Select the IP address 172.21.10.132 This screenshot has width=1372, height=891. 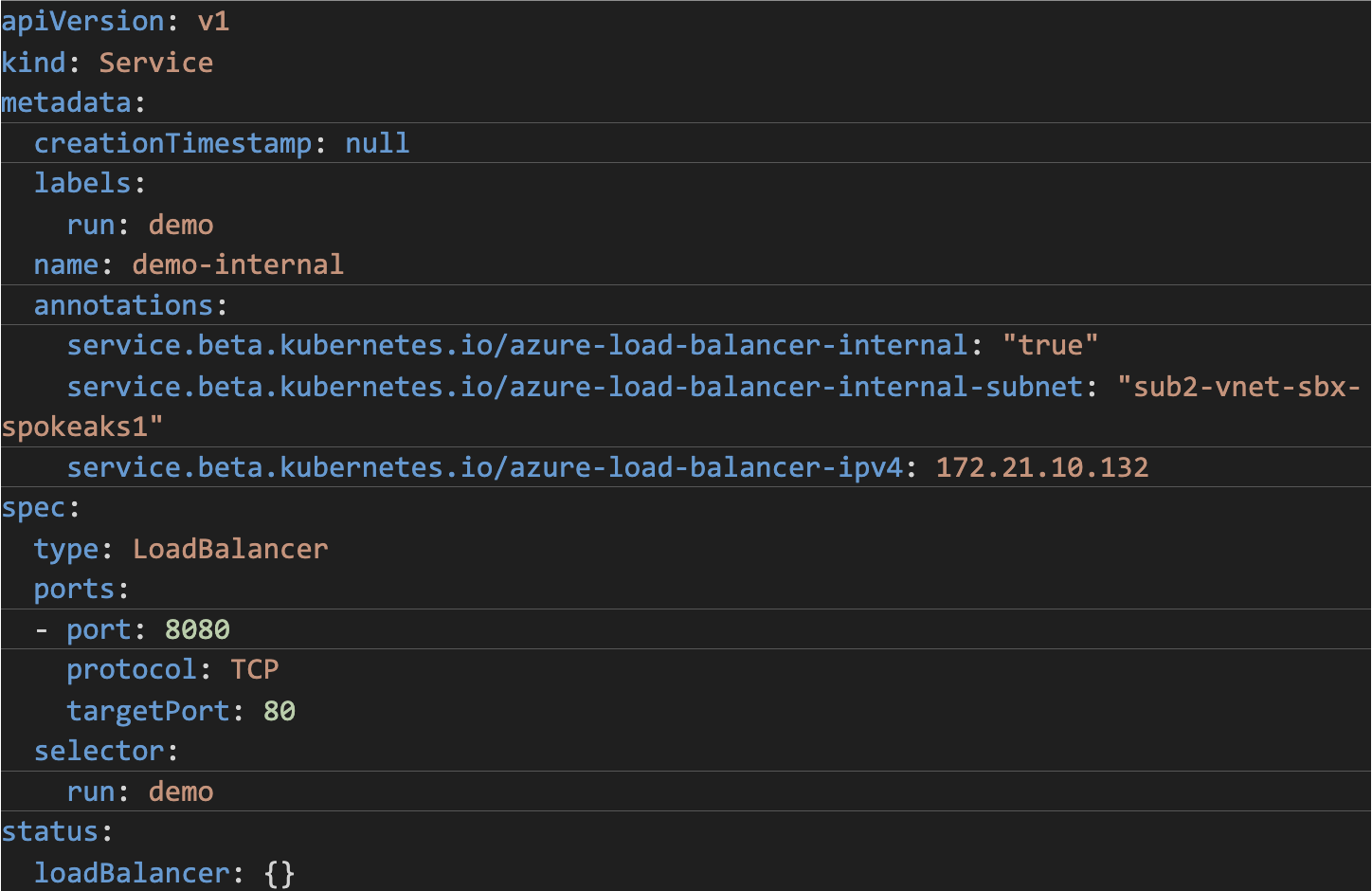click(x=1041, y=467)
